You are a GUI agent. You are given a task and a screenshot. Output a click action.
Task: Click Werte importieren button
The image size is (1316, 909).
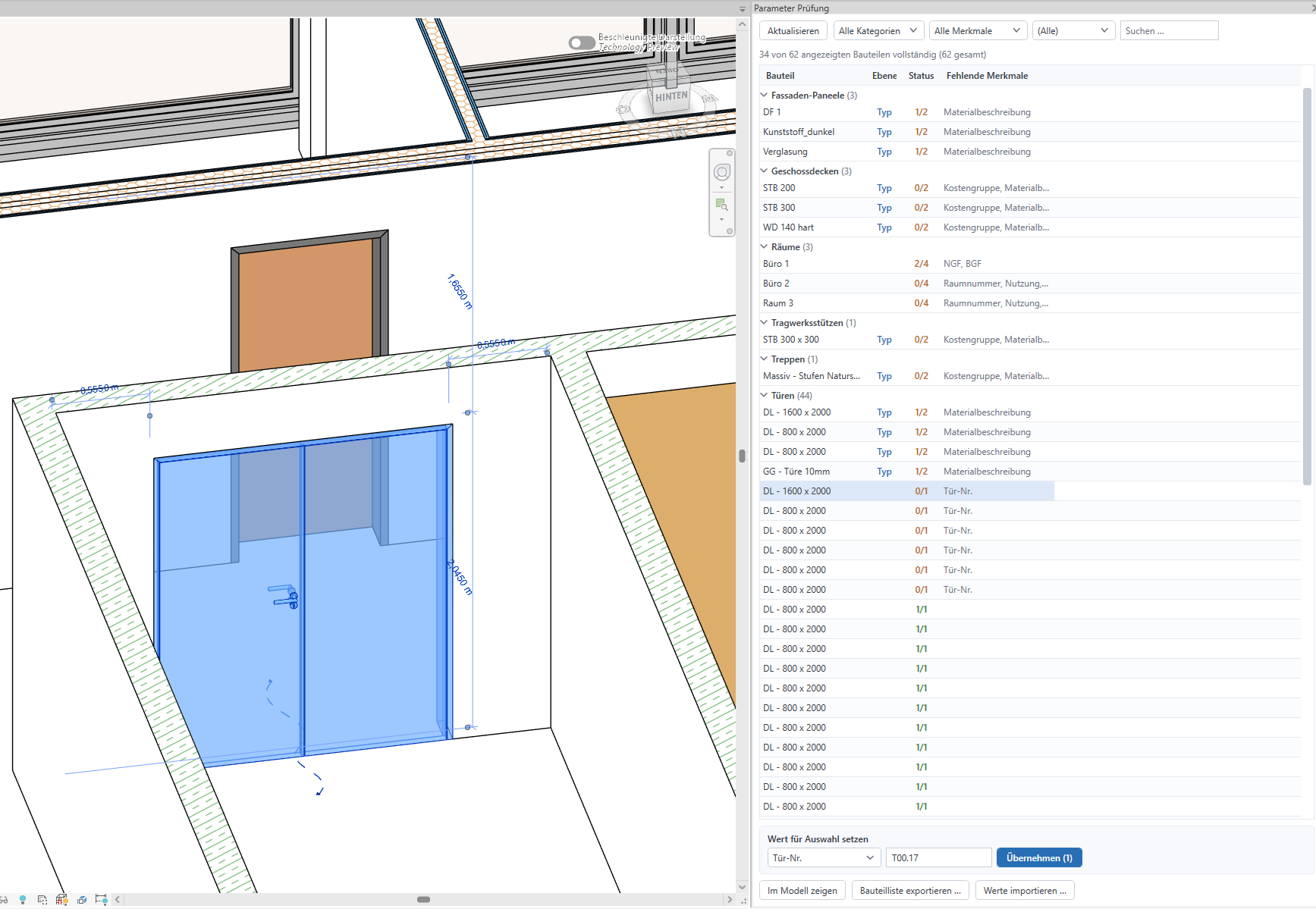pos(1025,891)
